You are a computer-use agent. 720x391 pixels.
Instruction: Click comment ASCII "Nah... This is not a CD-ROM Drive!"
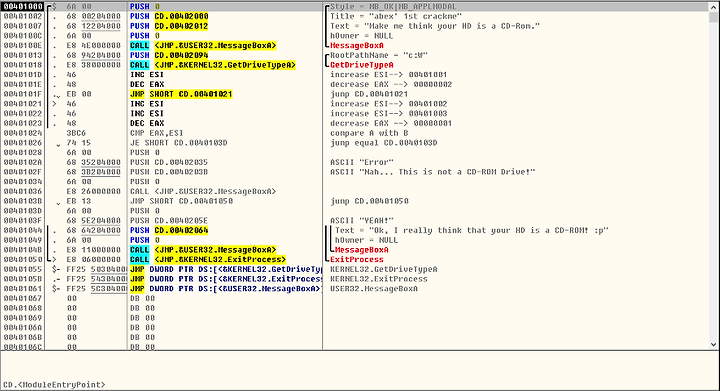pyautogui.click(x=433, y=172)
